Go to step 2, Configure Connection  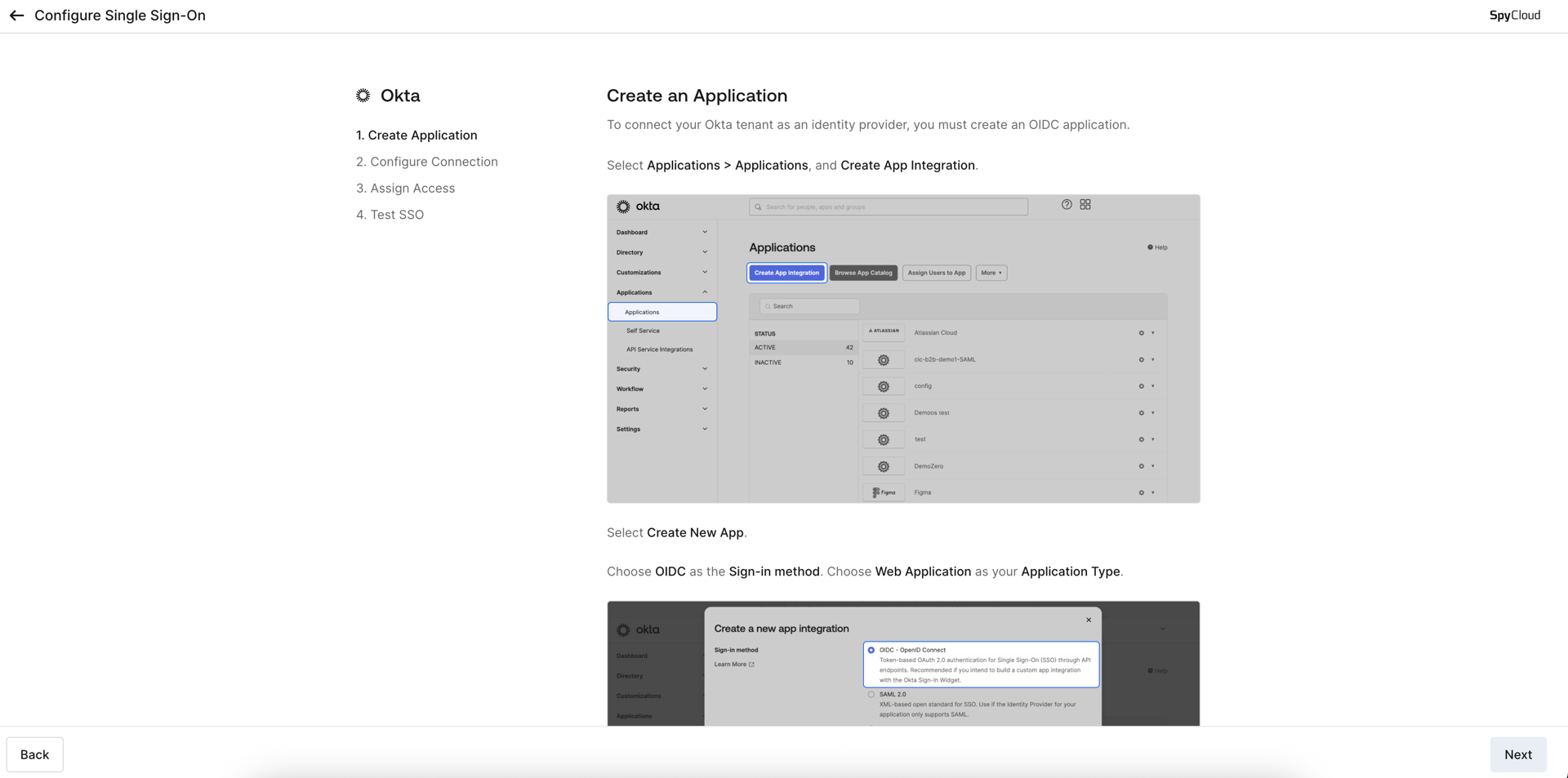(x=427, y=162)
